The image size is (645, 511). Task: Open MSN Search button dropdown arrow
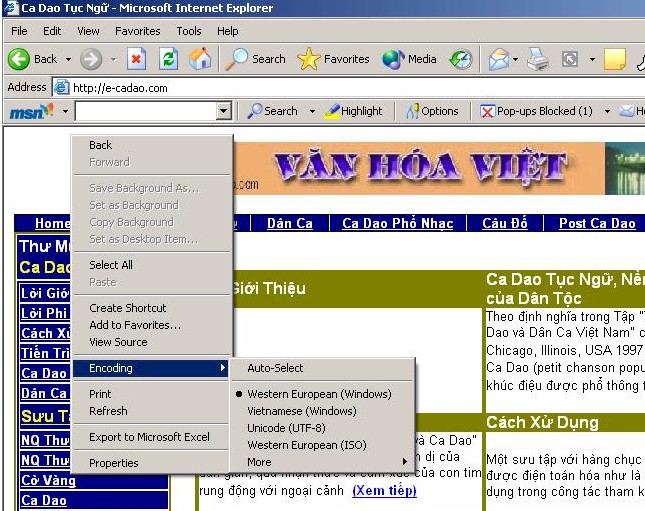pos(312,111)
